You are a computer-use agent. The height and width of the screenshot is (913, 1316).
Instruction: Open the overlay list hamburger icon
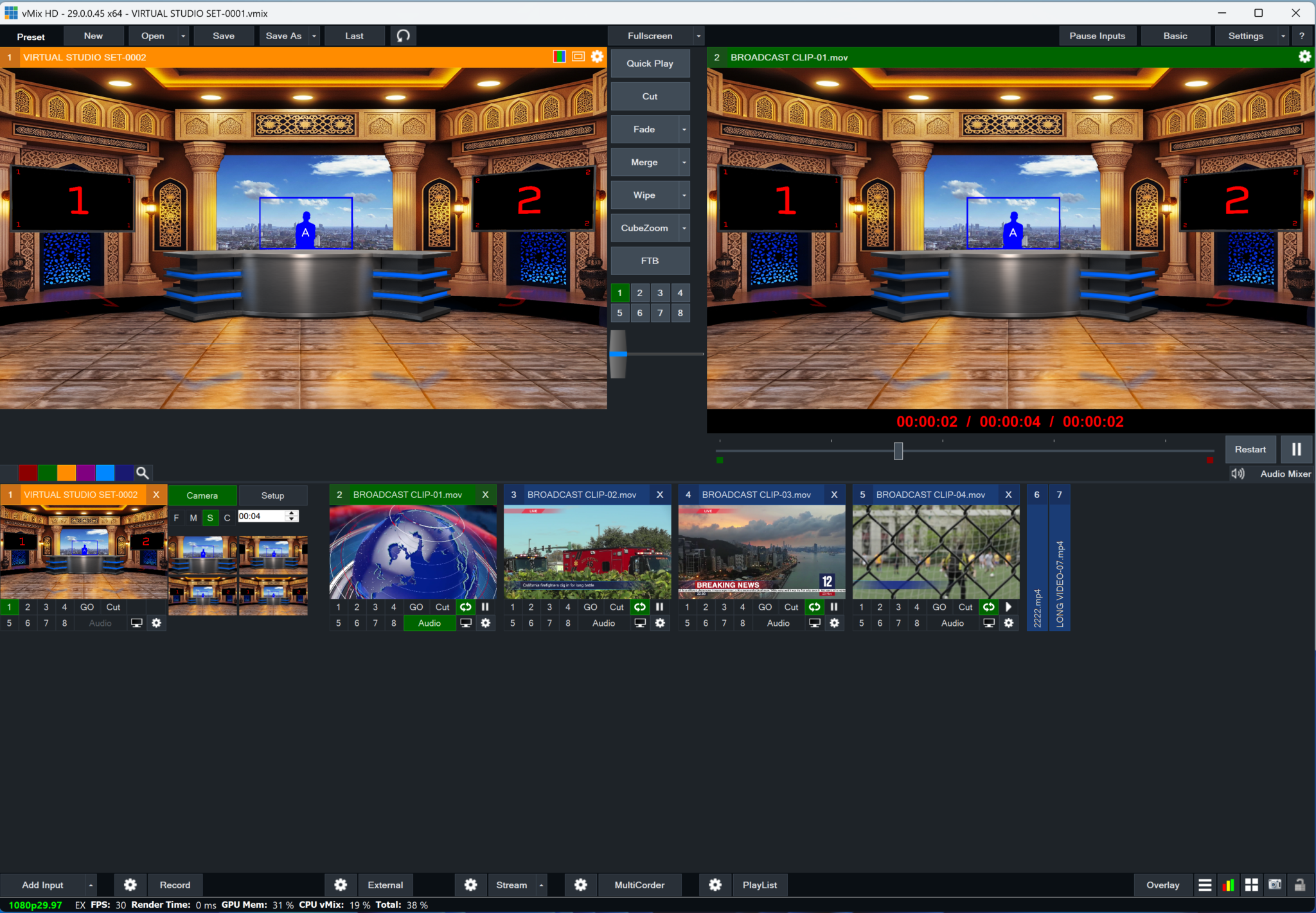point(1205,885)
